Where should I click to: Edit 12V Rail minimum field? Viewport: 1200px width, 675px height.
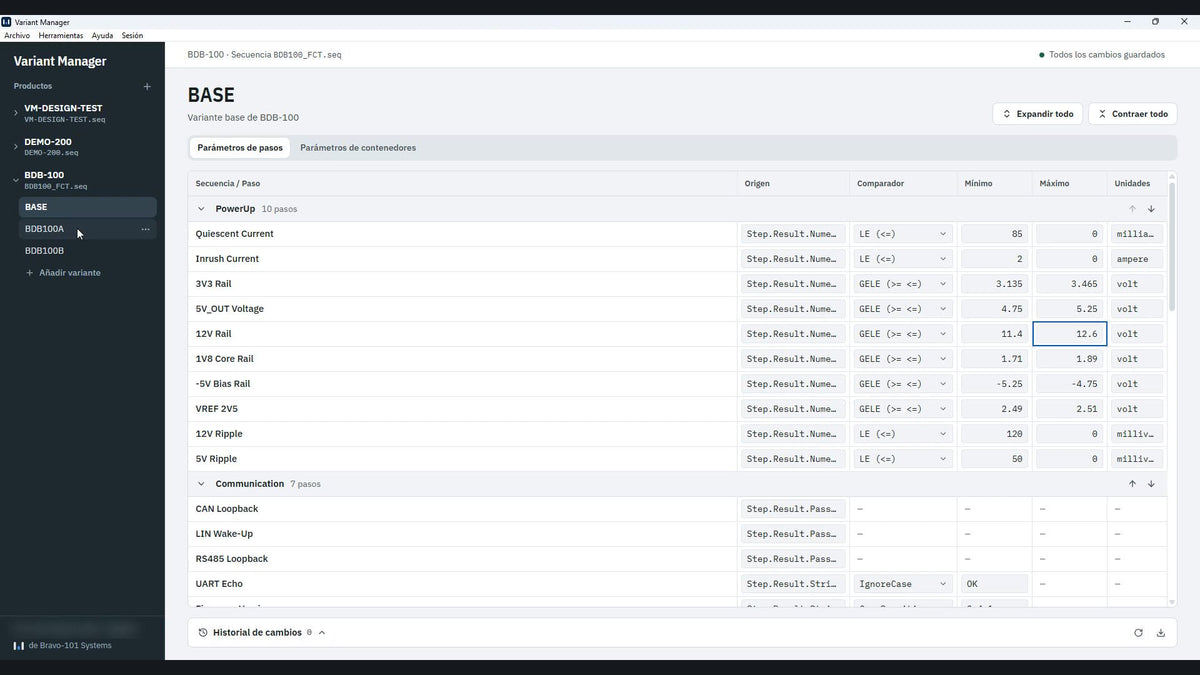click(x=994, y=334)
